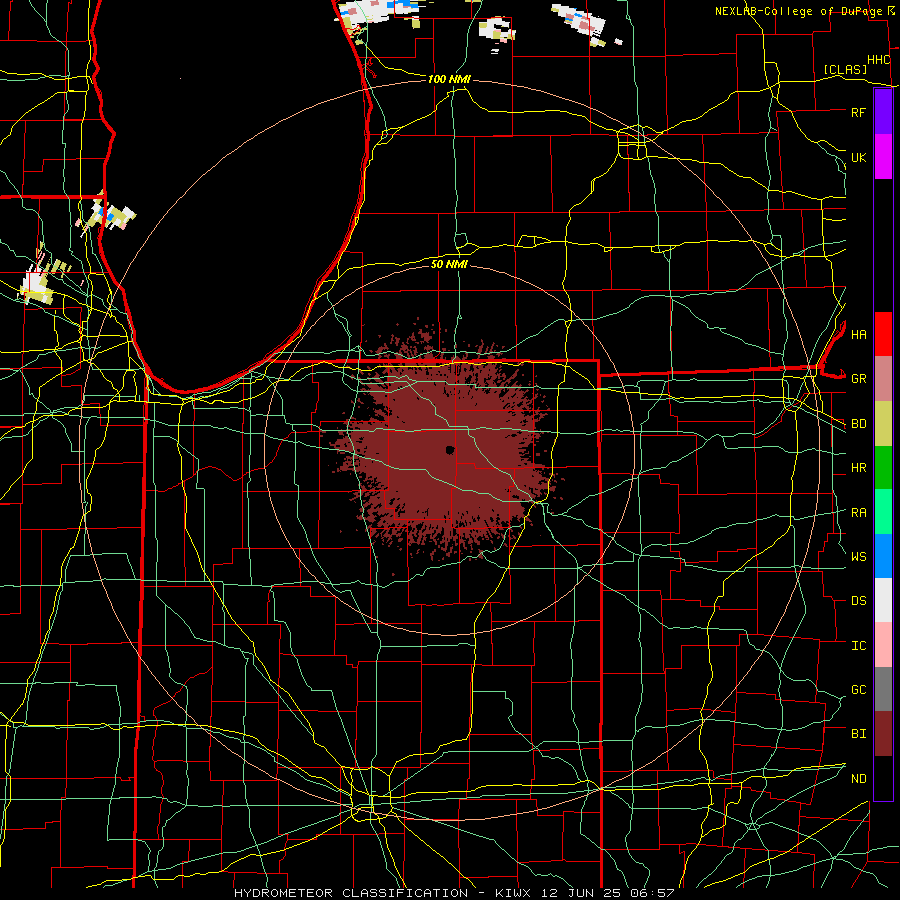
Task: Select the GR legend label
Action: click(858, 379)
